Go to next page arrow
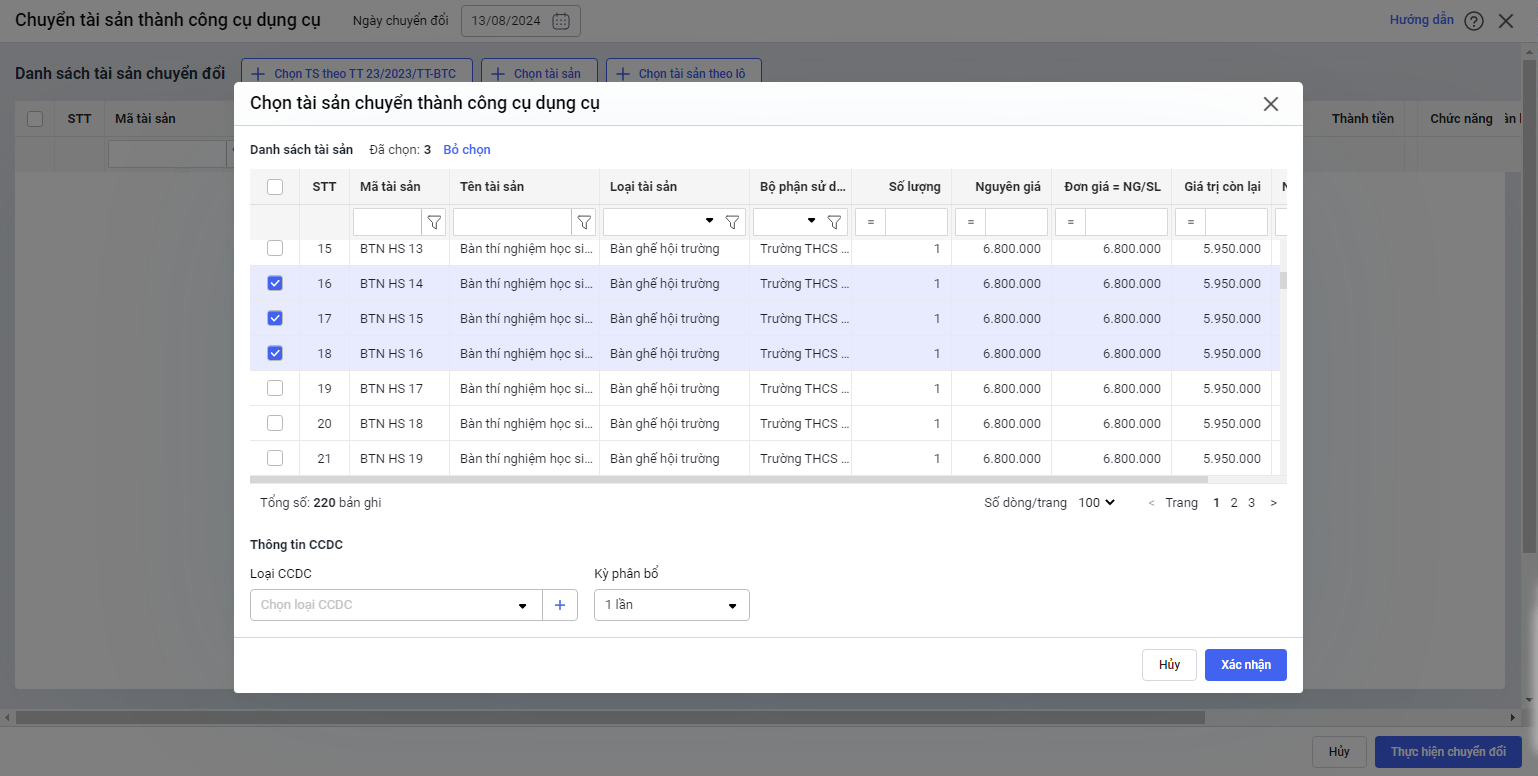 (1273, 503)
